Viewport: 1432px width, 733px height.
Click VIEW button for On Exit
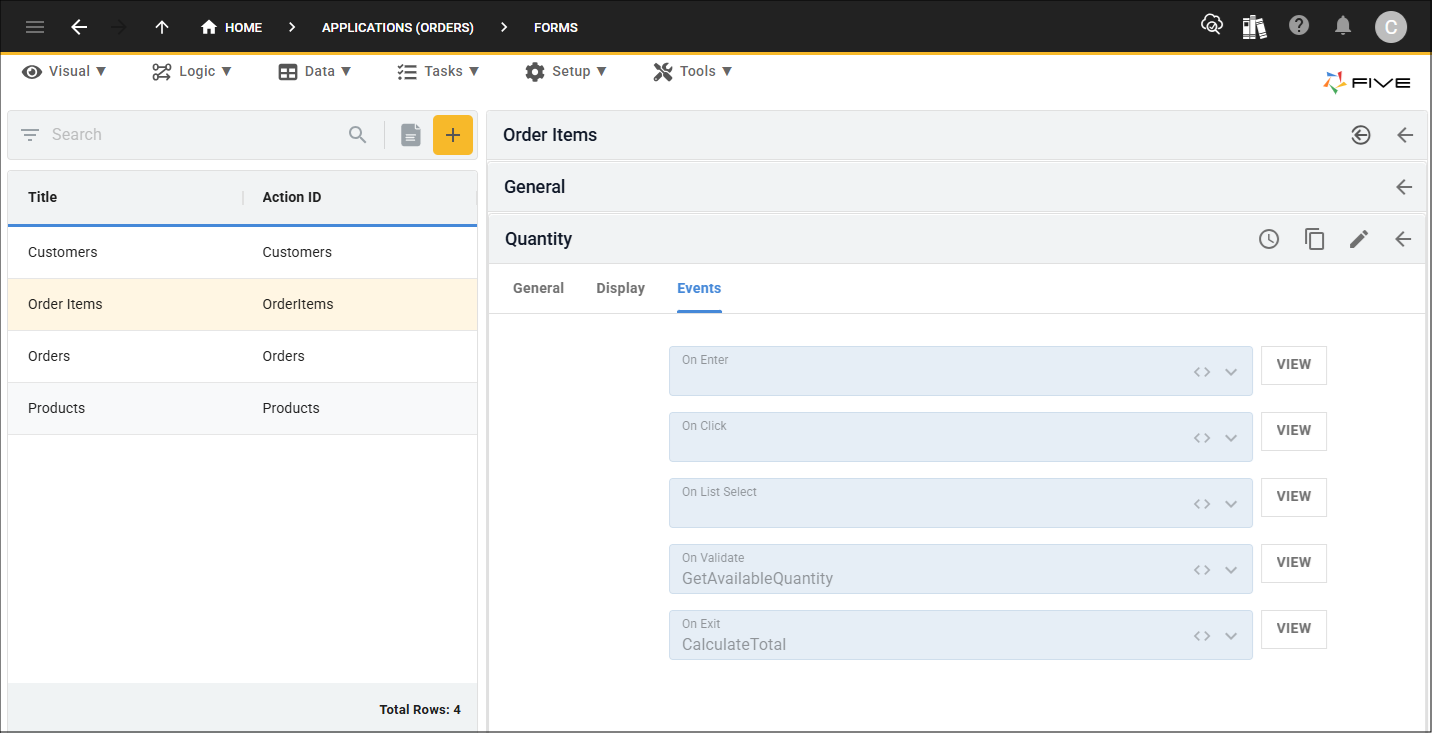coord(1293,628)
